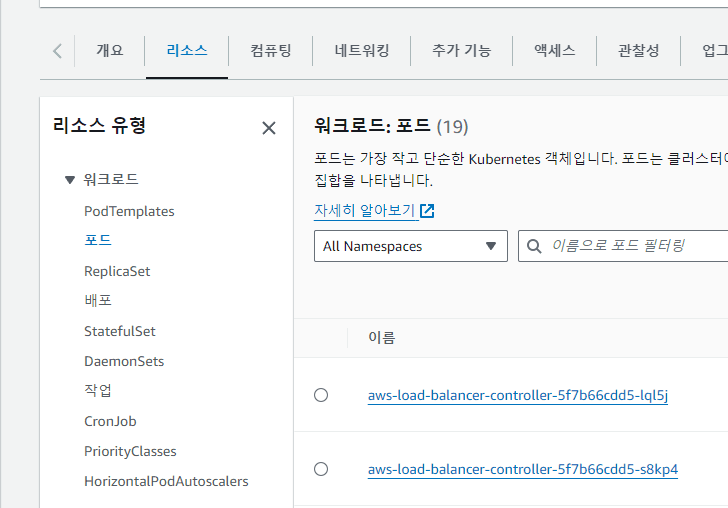
Task: Collapse the 워크로드 tree section
Action: [x=69, y=180]
